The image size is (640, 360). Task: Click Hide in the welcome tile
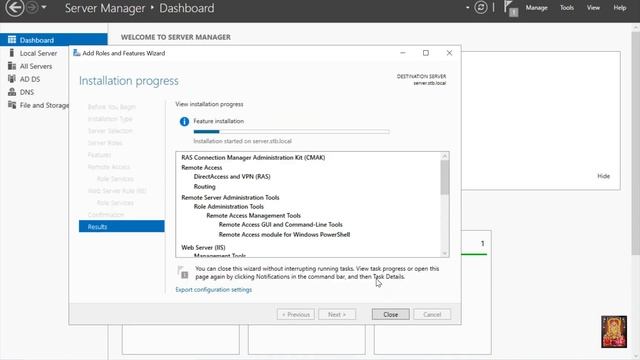pyautogui.click(x=603, y=176)
